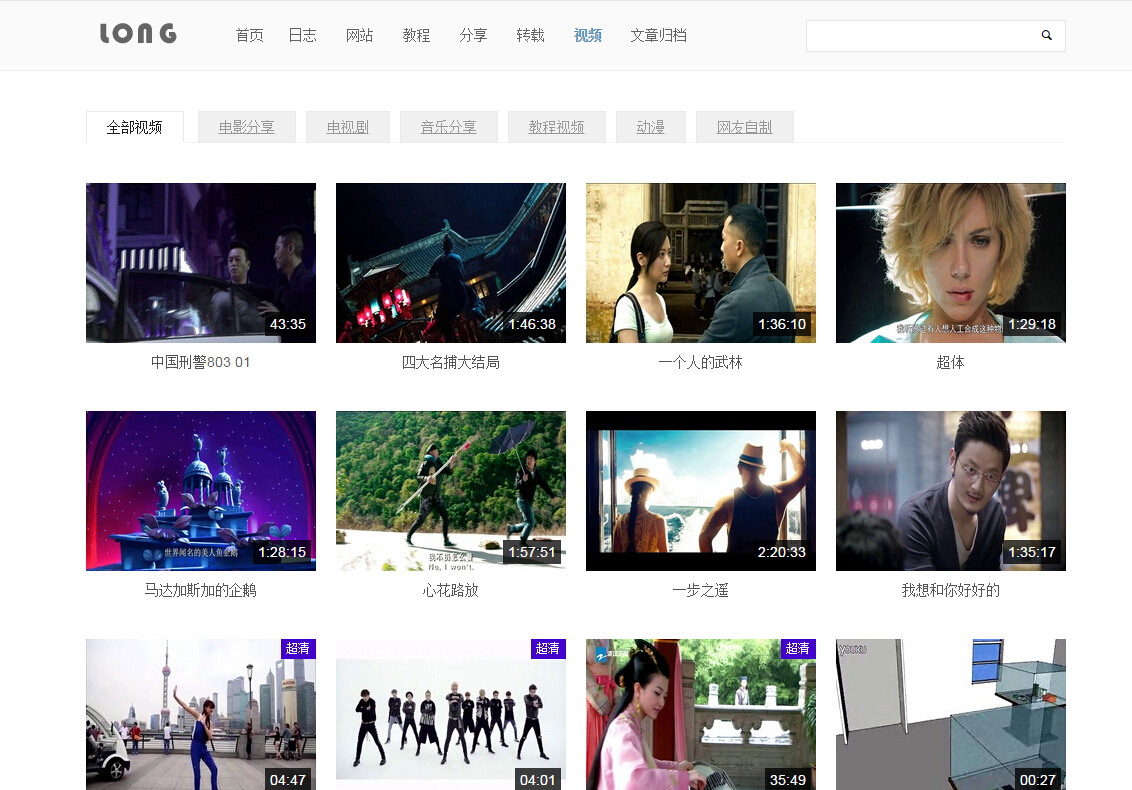Switch to the 动漫 tab
Image resolution: width=1132 pixels, height=790 pixels.
650,127
